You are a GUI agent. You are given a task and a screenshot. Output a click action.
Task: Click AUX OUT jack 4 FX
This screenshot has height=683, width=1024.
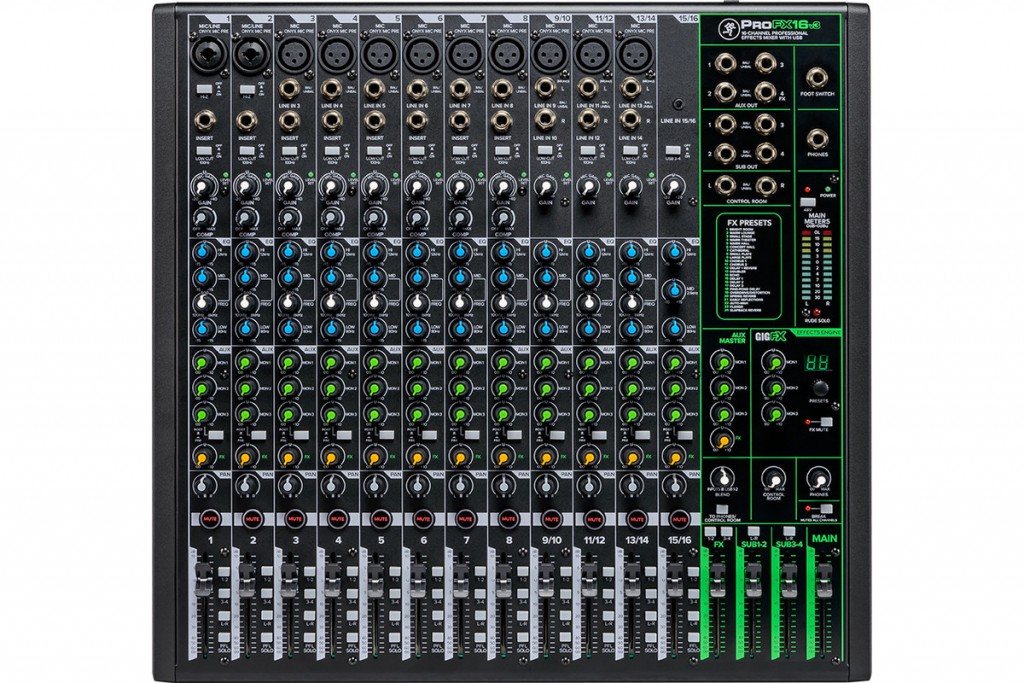click(765, 91)
